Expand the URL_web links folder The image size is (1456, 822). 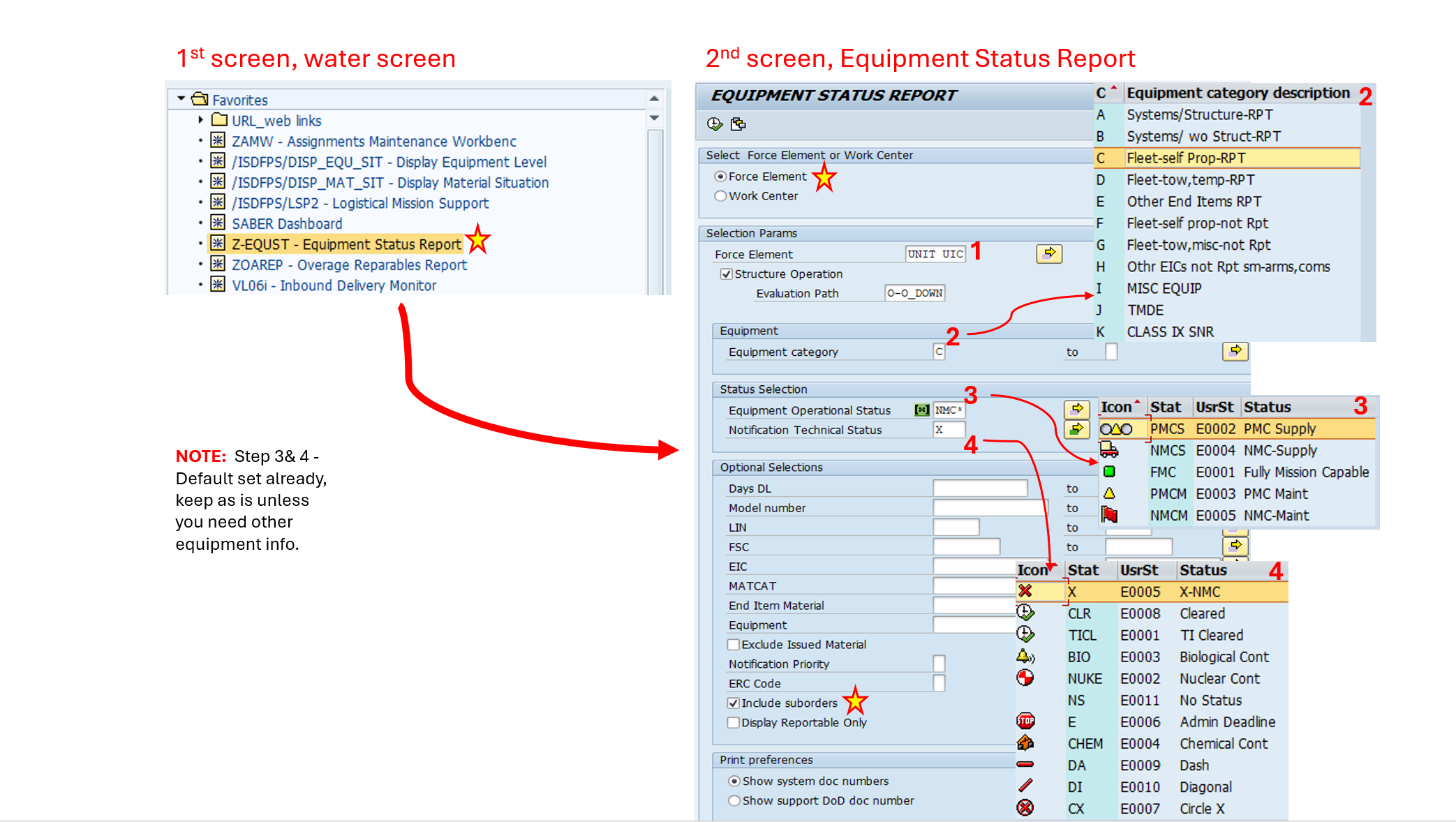[201, 120]
